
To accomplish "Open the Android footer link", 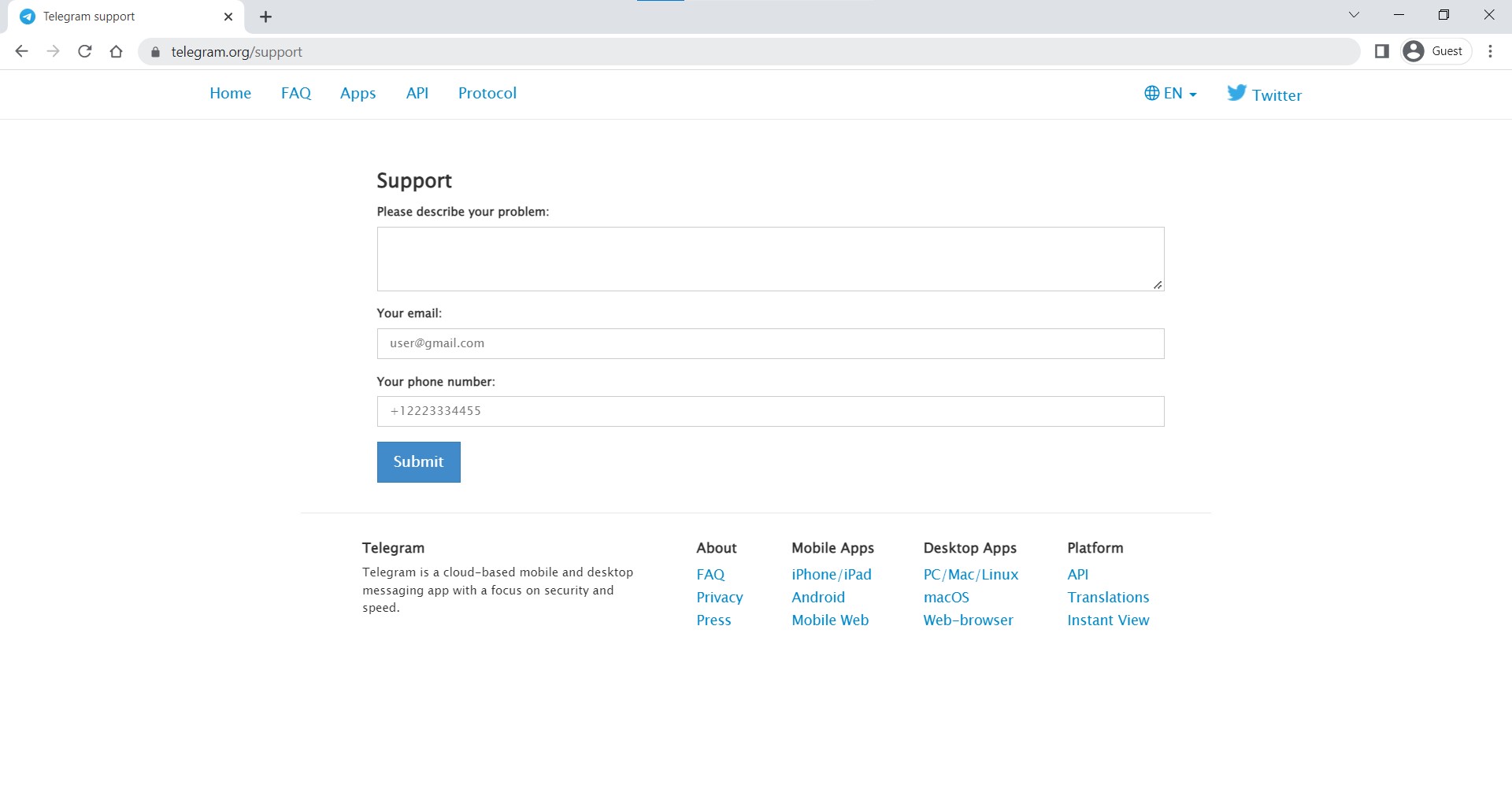I will coord(818,598).
